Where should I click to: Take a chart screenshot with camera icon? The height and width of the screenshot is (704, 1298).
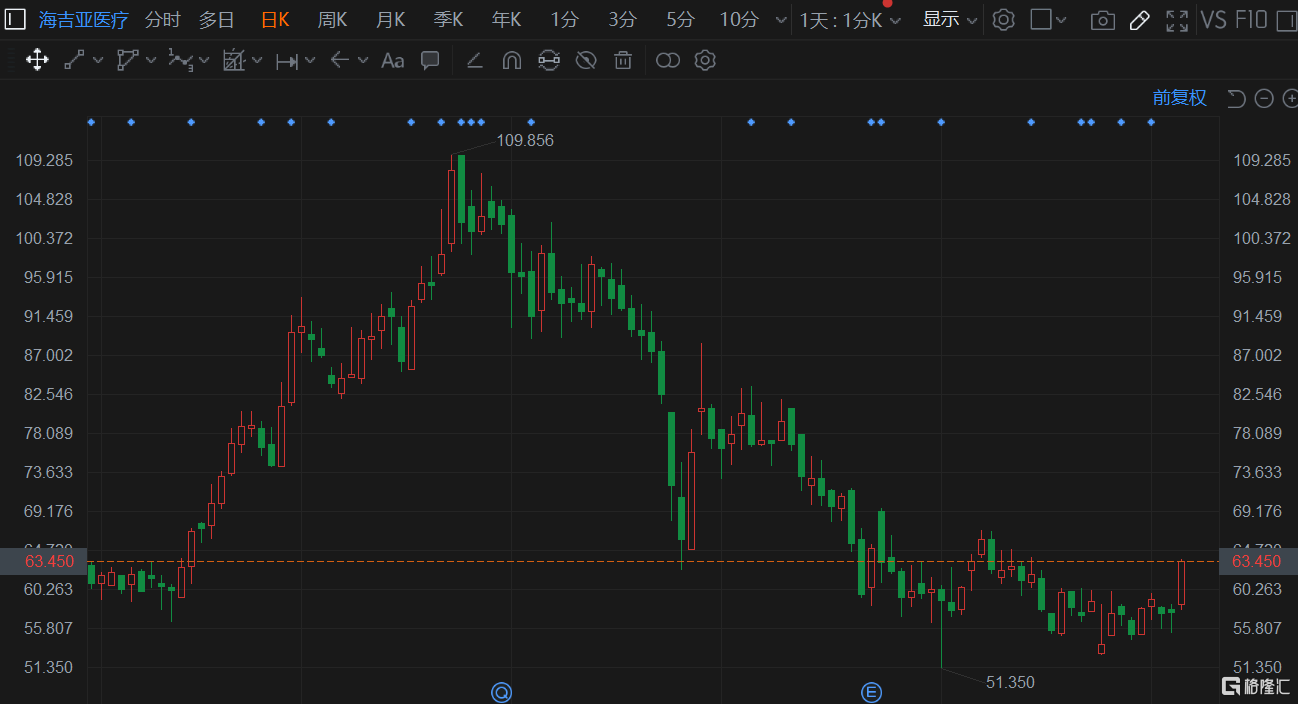1102,20
